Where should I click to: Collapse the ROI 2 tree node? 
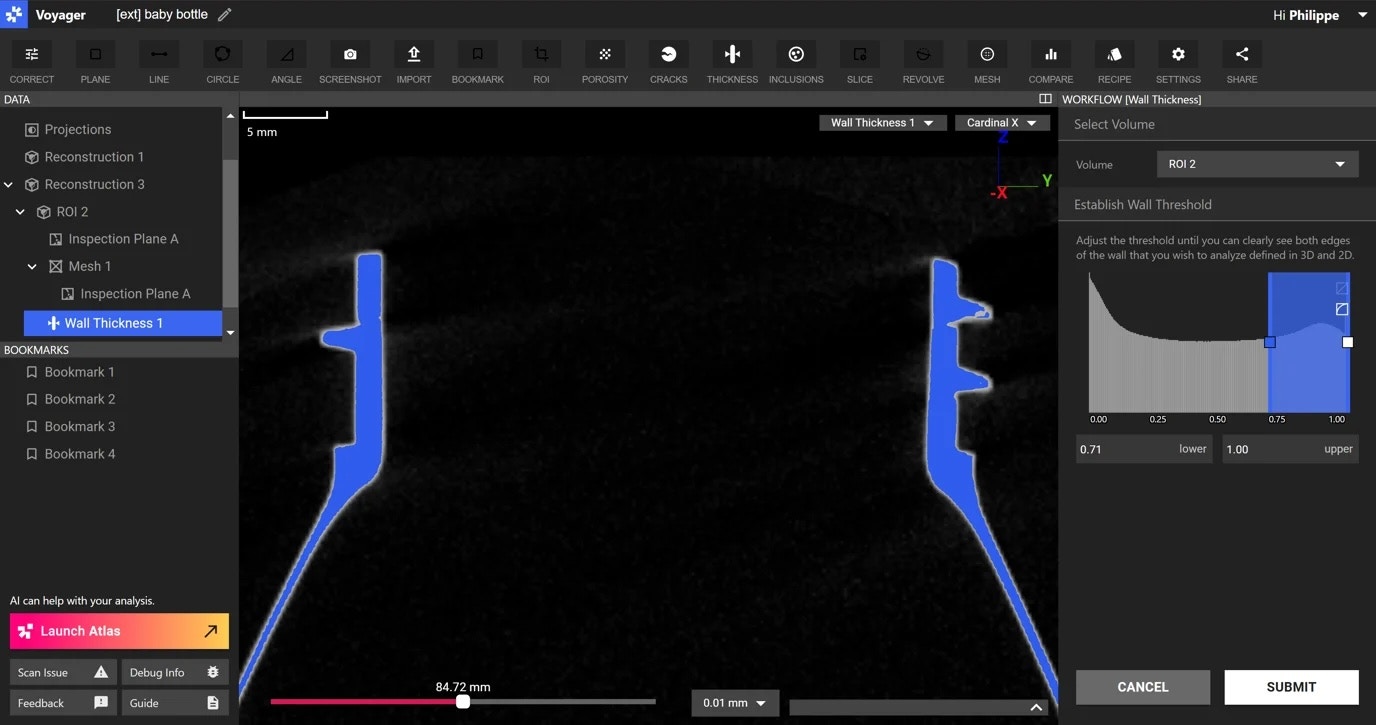point(21,212)
